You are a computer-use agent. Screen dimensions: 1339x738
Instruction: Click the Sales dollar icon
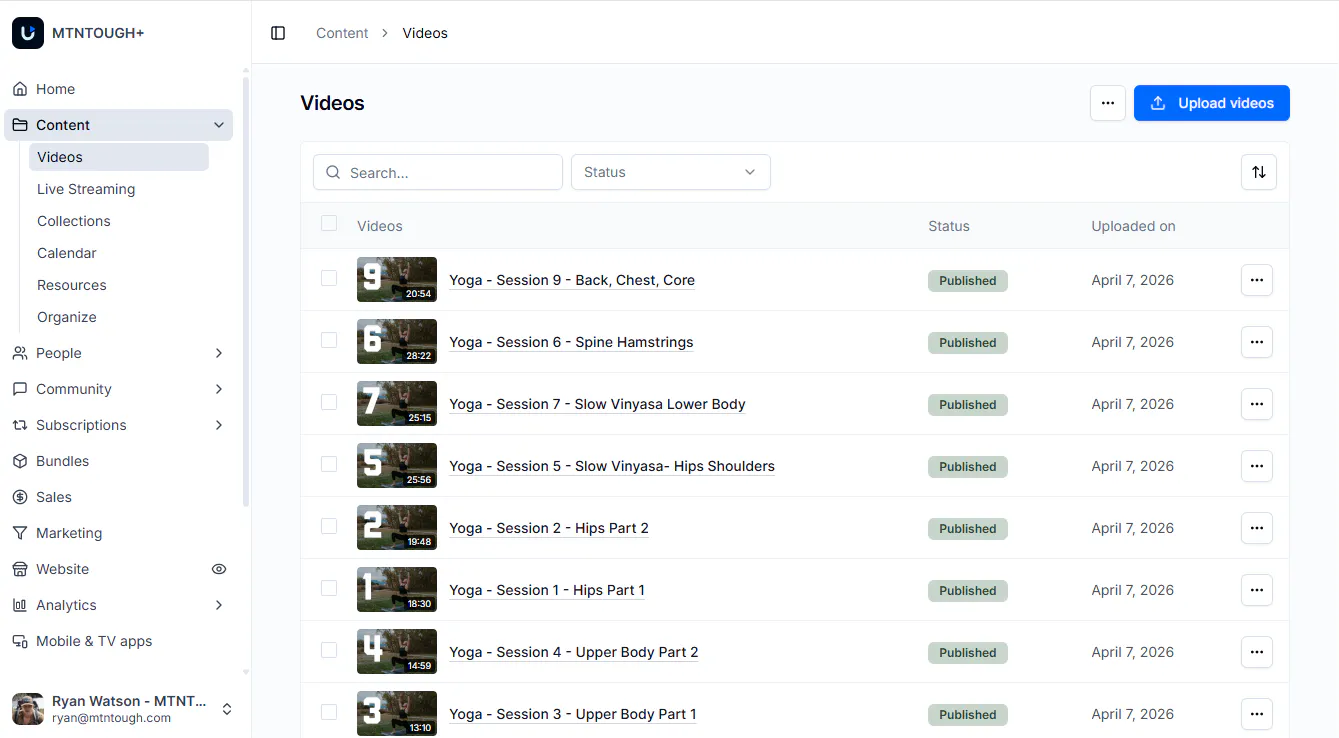pos(20,497)
